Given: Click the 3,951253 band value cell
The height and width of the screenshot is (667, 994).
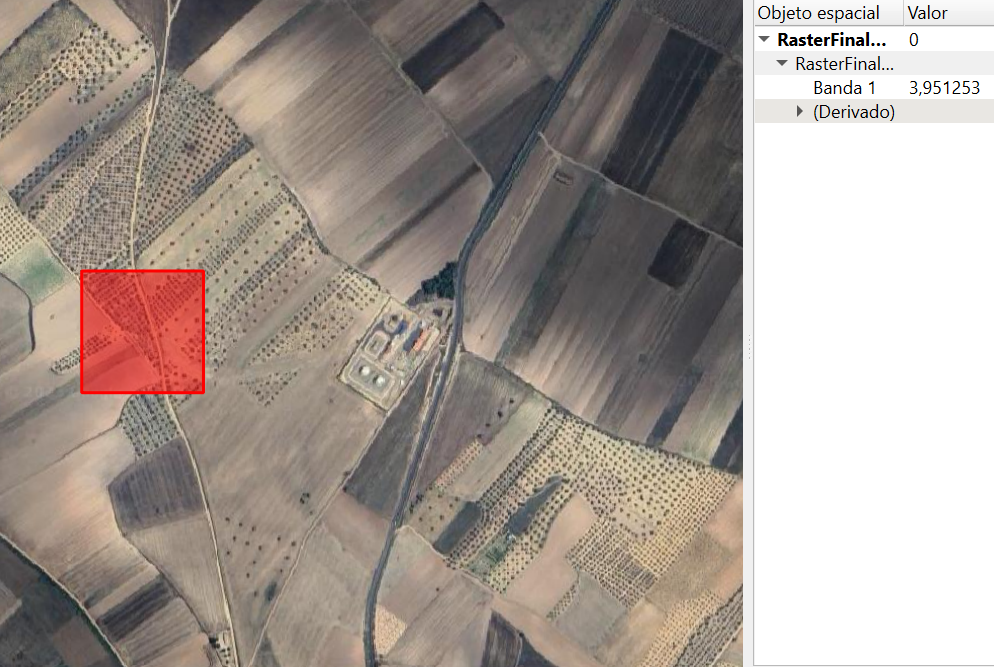Looking at the screenshot, I should point(944,88).
